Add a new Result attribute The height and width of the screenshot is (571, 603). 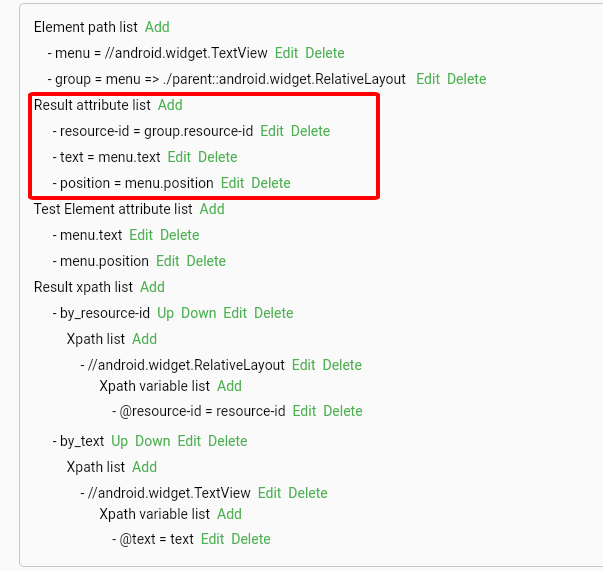point(170,105)
